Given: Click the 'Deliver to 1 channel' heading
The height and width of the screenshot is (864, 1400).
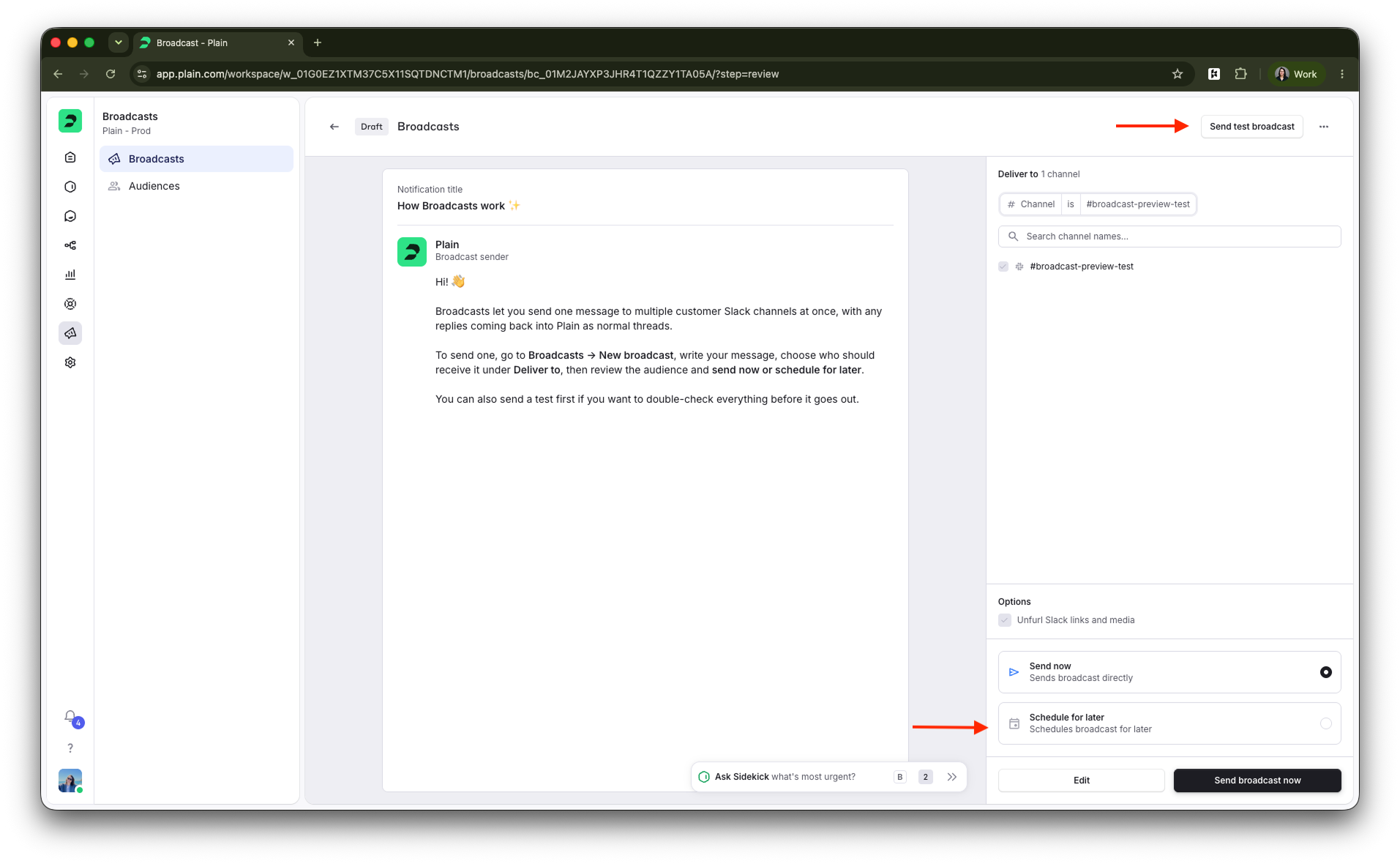Looking at the screenshot, I should click(1038, 174).
